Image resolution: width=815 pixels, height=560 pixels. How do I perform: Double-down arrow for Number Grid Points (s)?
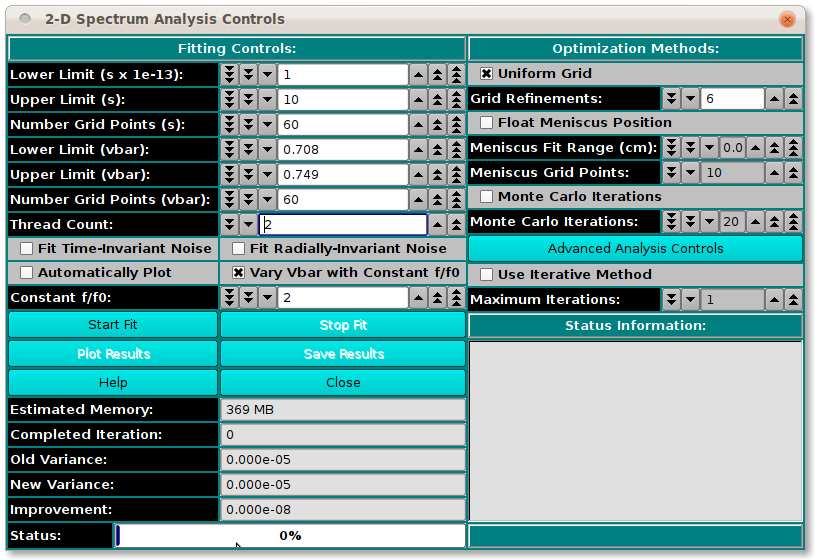click(x=248, y=125)
